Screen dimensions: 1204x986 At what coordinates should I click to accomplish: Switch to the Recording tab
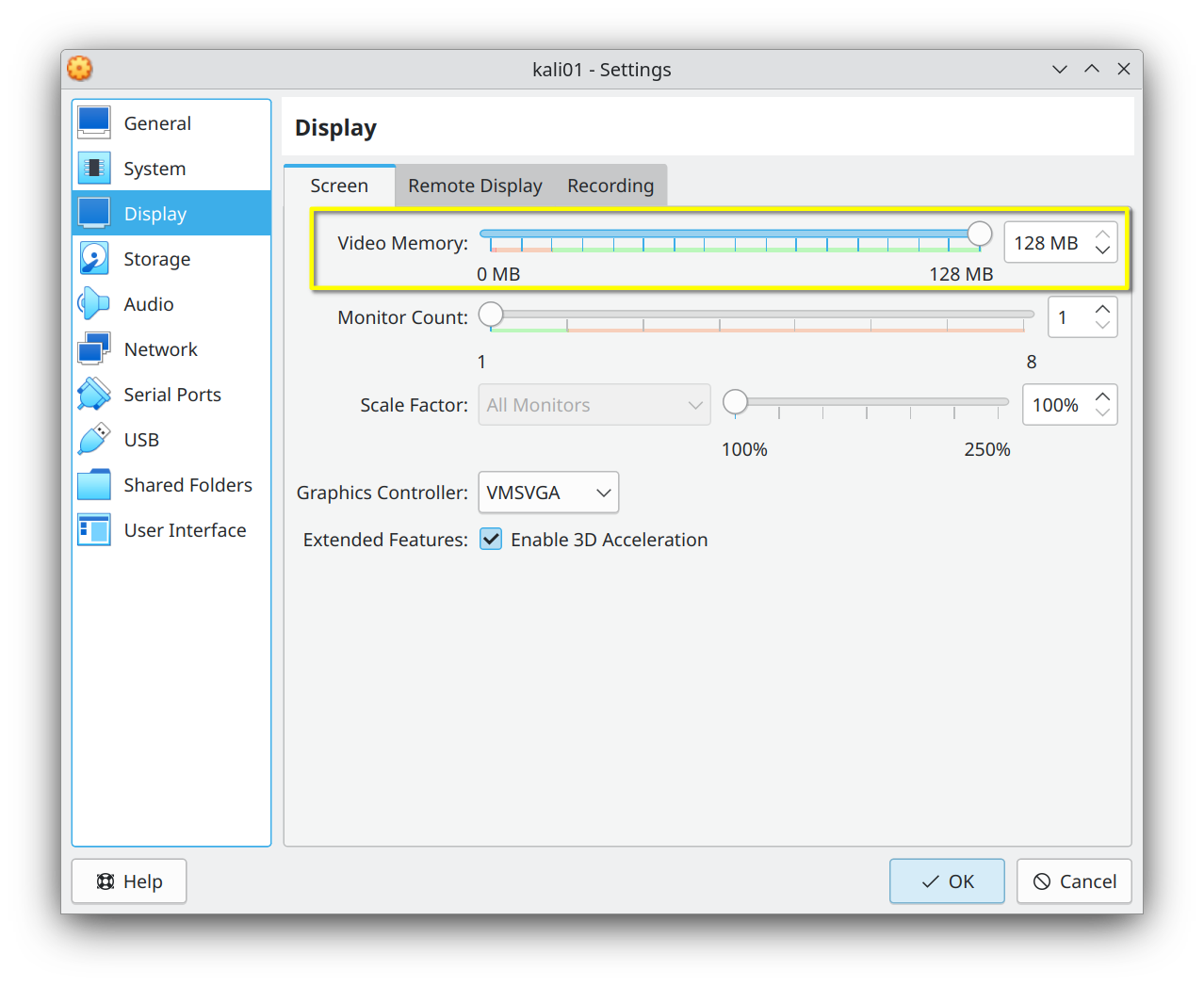pyautogui.click(x=610, y=186)
